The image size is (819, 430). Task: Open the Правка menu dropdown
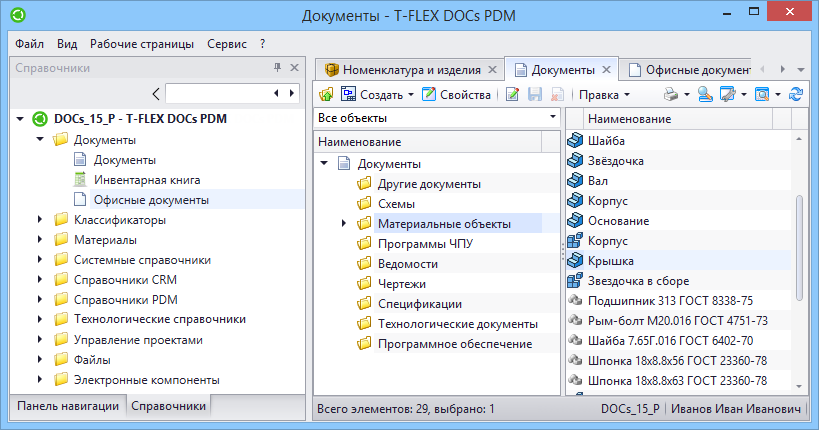pos(604,95)
